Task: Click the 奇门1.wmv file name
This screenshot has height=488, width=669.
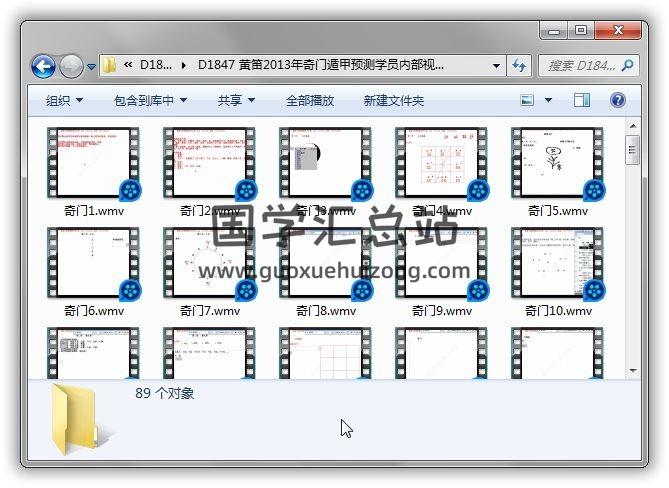Action: [94, 211]
